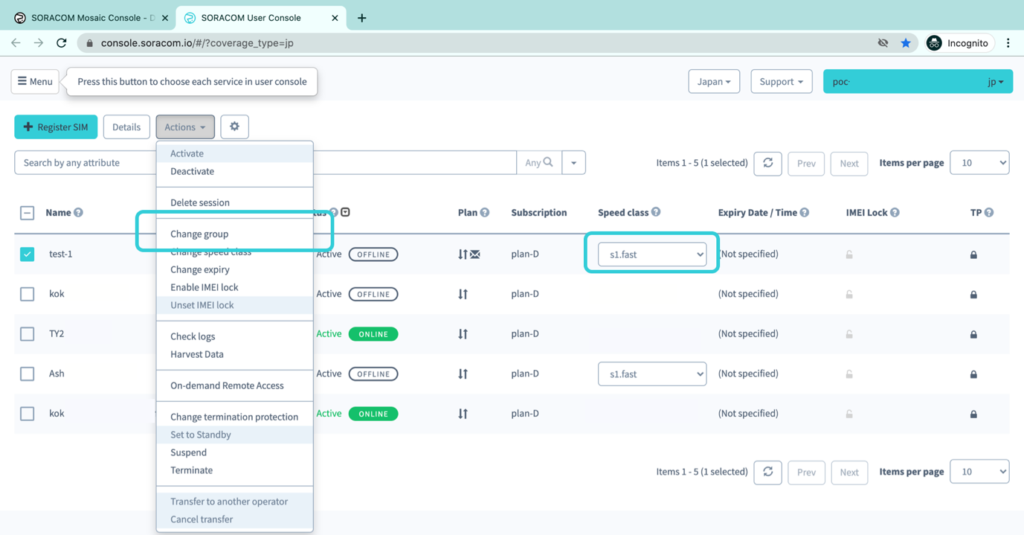1024x535 pixels.
Task: Click the column filter icon beside Status
Action: tap(345, 212)
